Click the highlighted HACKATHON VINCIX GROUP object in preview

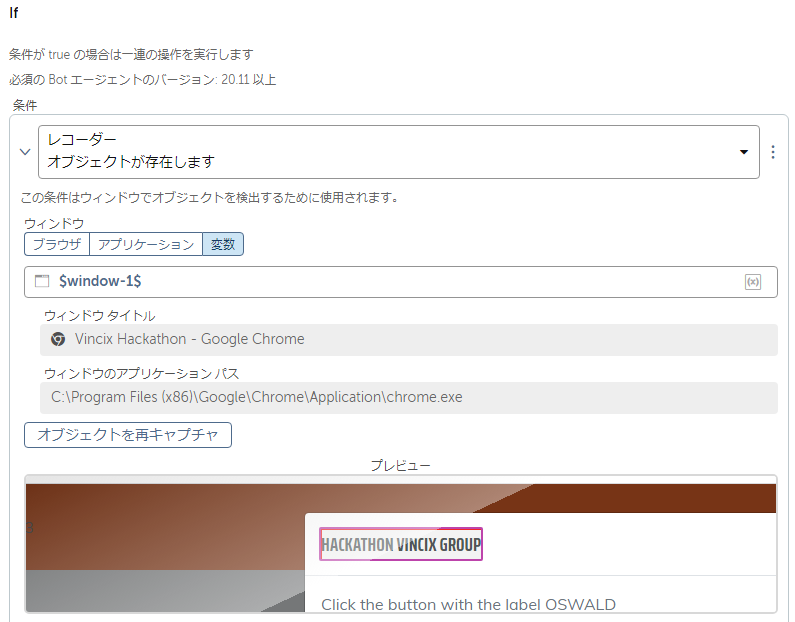tap(401, 544)
